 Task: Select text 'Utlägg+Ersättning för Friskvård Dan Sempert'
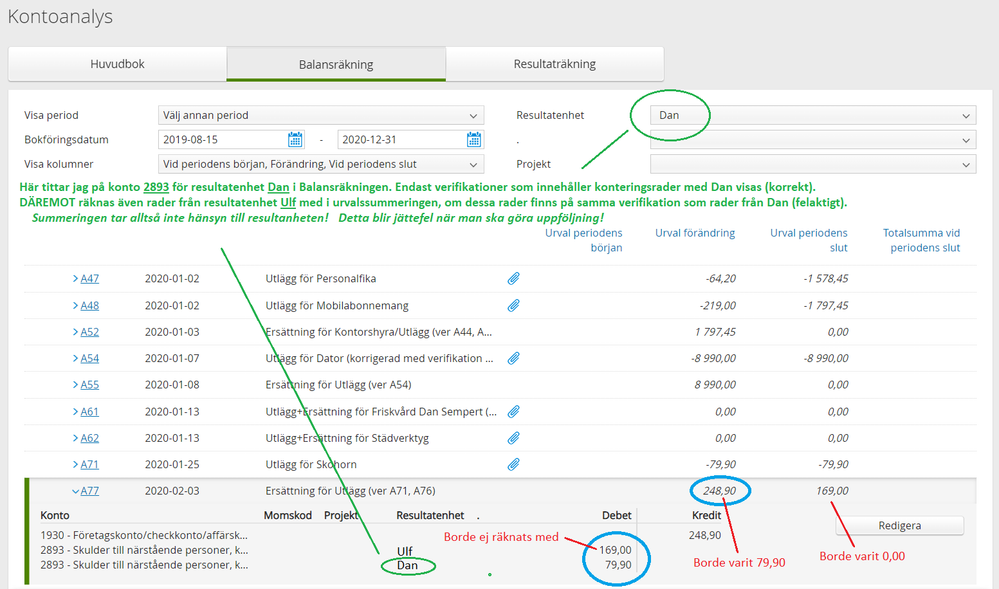[x=381, y=412]
